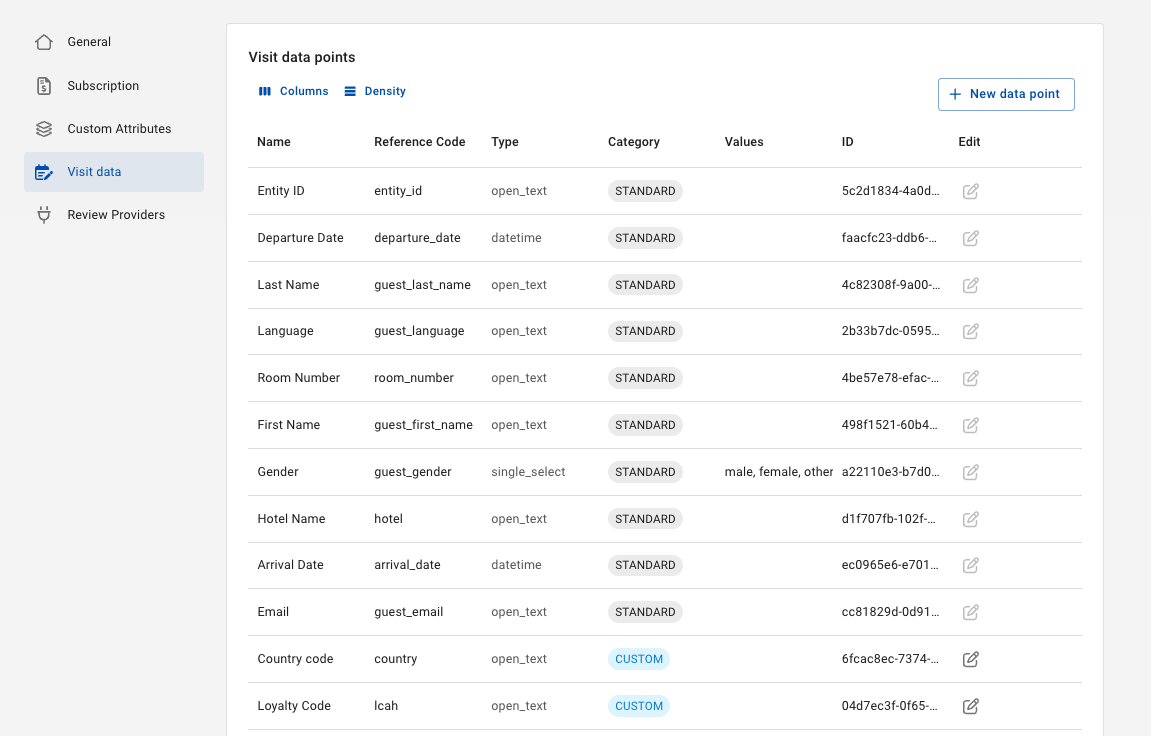This screenshot has height=736, width=1151.
Task: Click the layers icon beside Custom Attributes
Action: 44,128
